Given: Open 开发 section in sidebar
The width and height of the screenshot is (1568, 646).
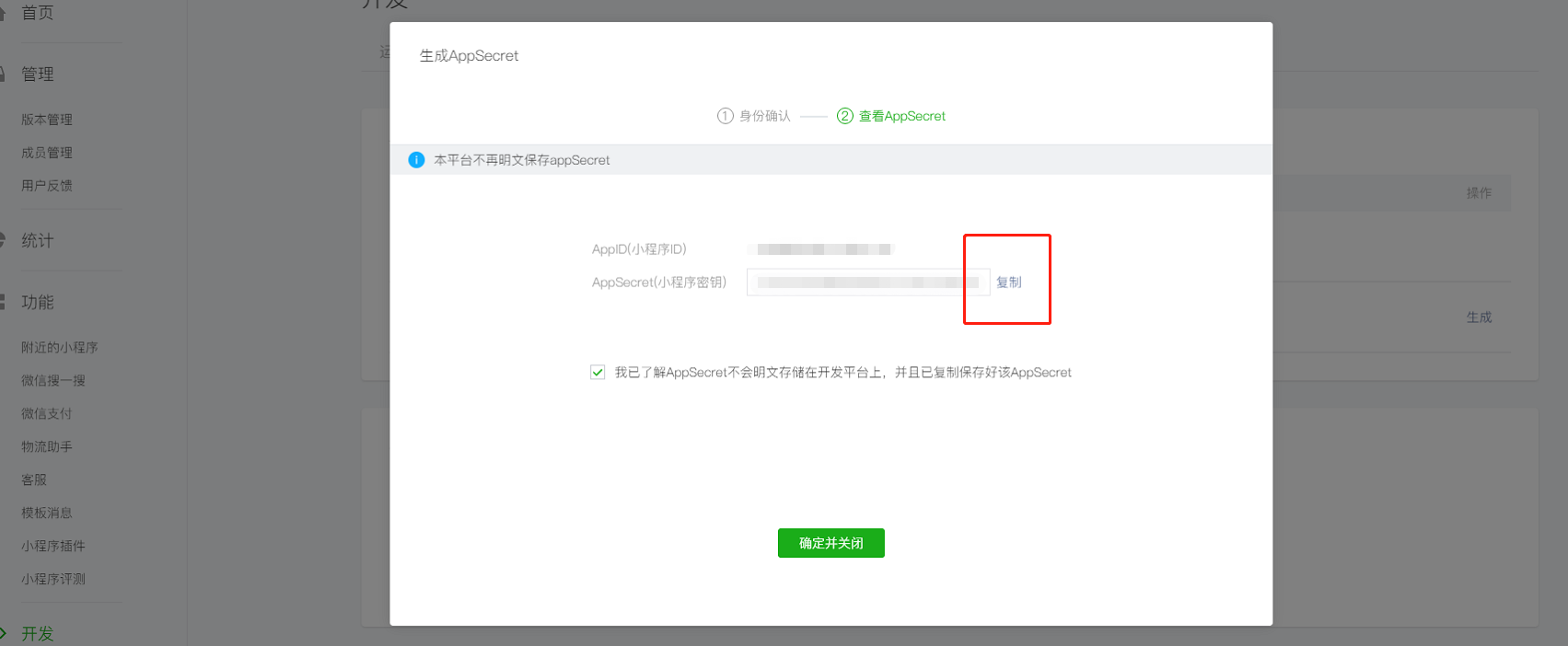Looking at the screenshot, I should tap(38, 634).
